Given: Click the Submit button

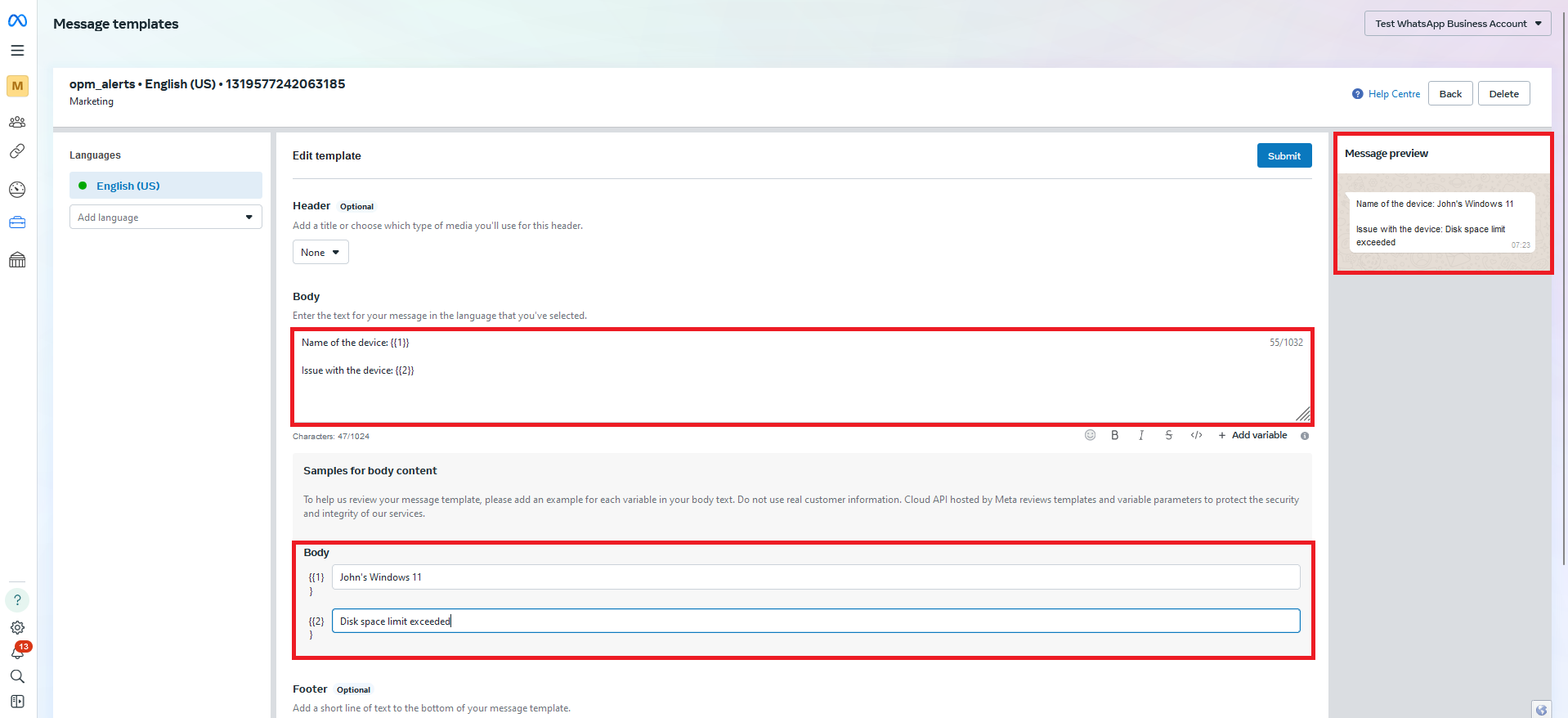Looking at the screenshot, I should [x=1284, y=155].
